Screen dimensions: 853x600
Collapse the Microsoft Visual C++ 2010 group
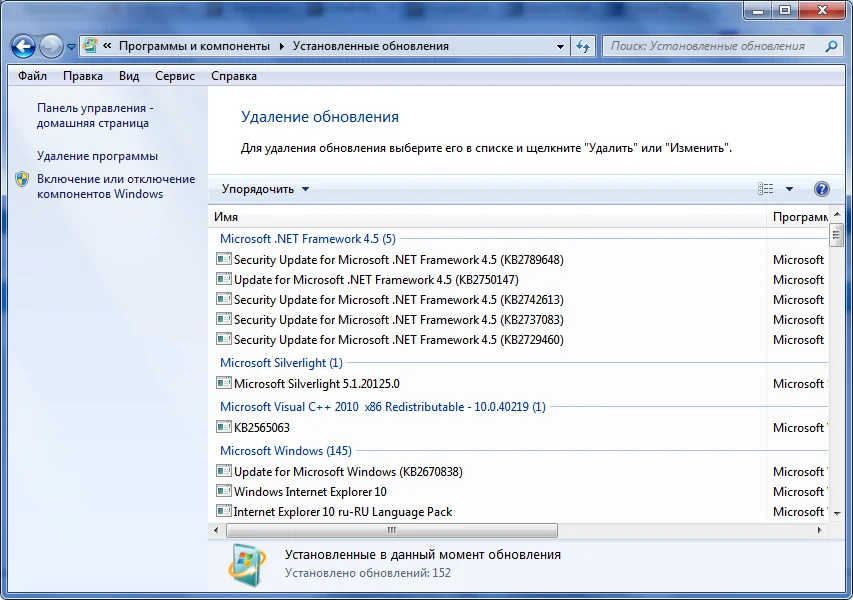point(382,407)
